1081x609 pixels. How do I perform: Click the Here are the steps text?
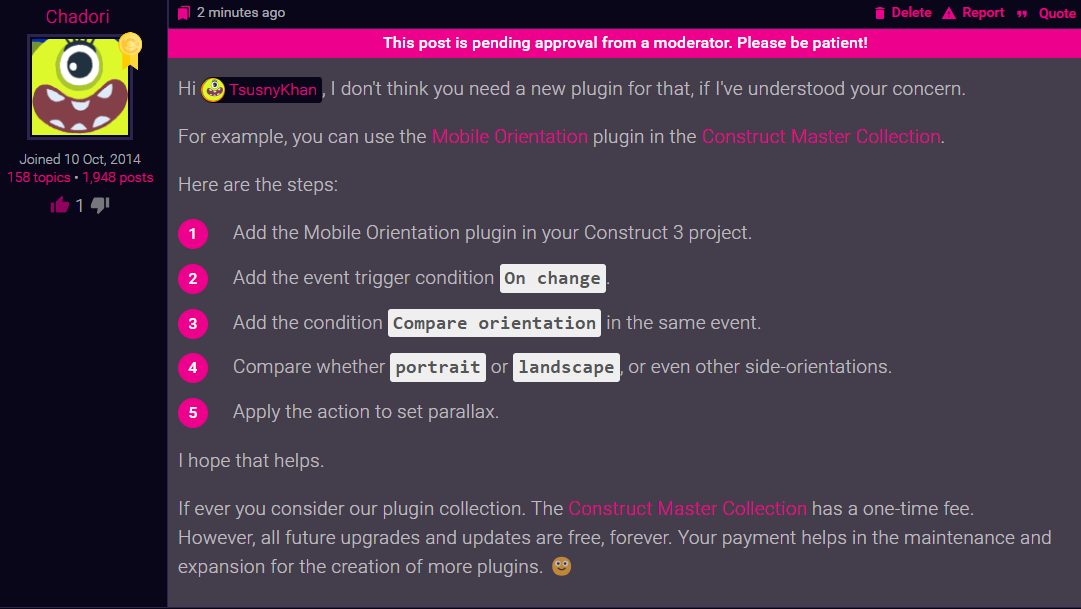[x=258, y=185]
